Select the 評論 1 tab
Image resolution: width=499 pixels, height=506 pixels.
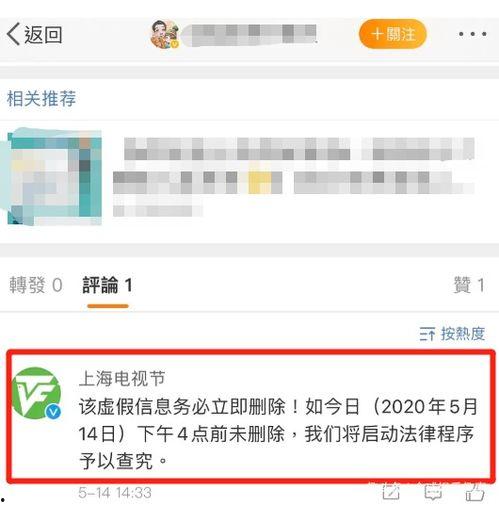tap(107, 285)
